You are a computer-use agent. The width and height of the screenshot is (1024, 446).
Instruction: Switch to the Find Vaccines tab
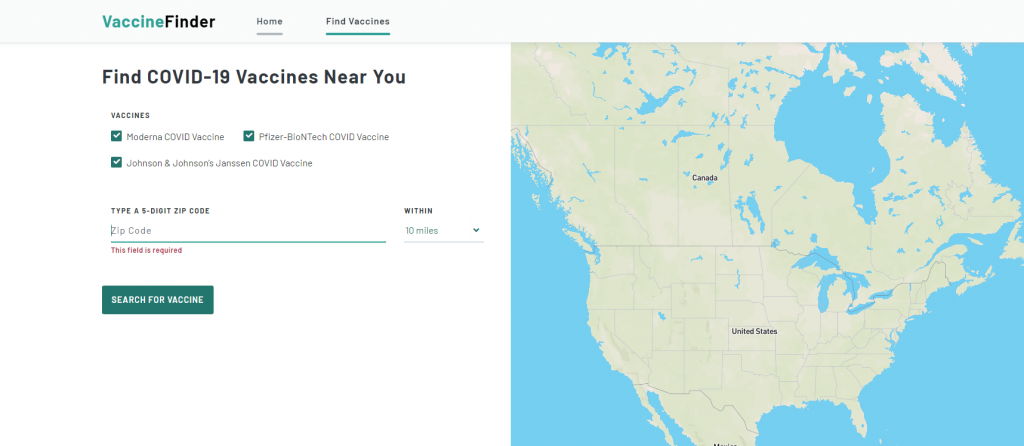357,21
